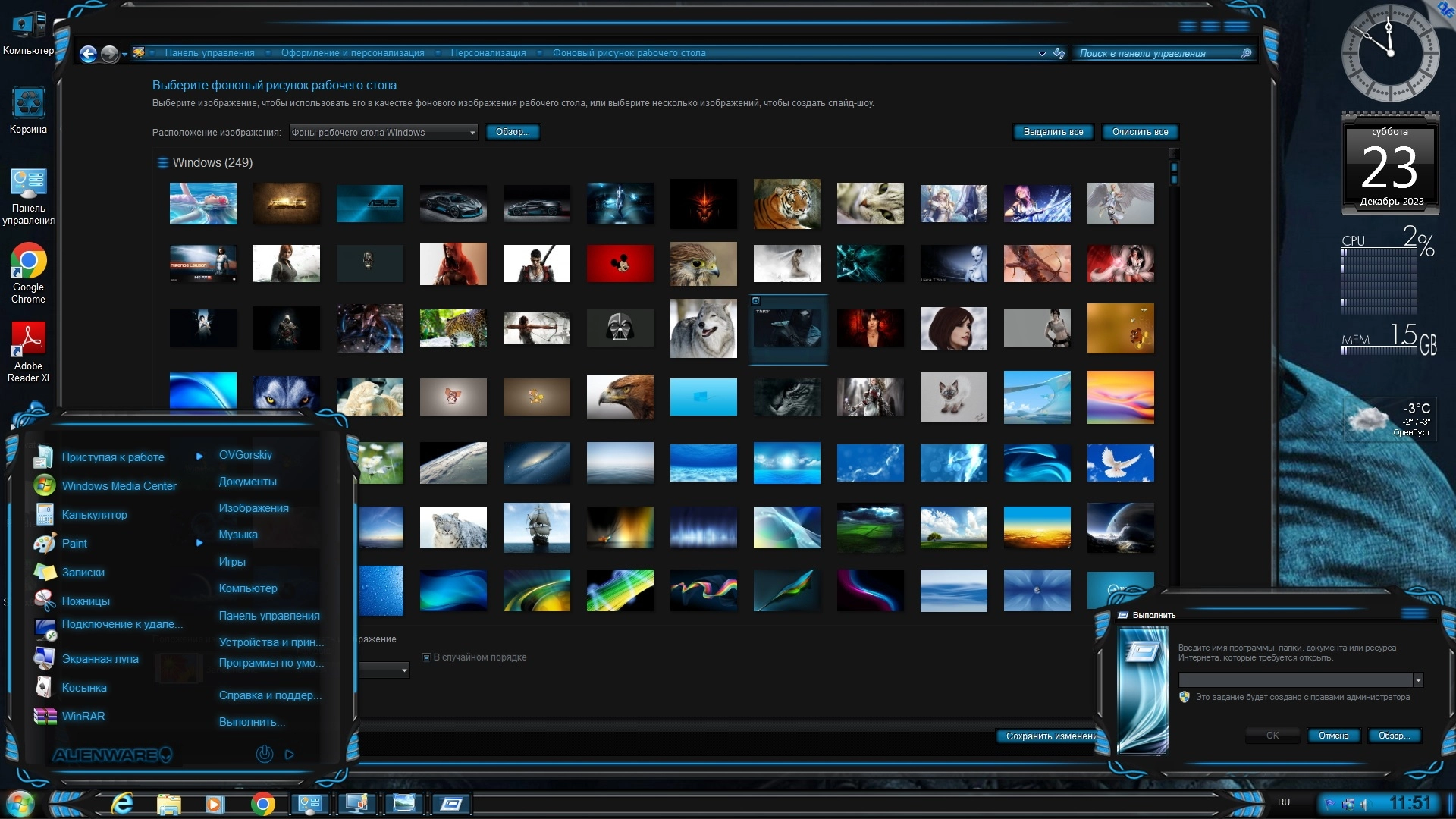Toggle the 'В случайном порядке' checkbox

[426, 657]
